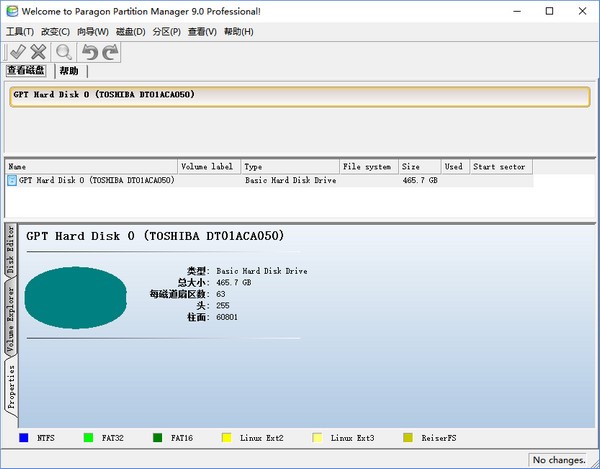Select GPT Hard Disk 0 row in list
Image resolution: width=600 pixels, height=469 pixels.
pos(269,181)
